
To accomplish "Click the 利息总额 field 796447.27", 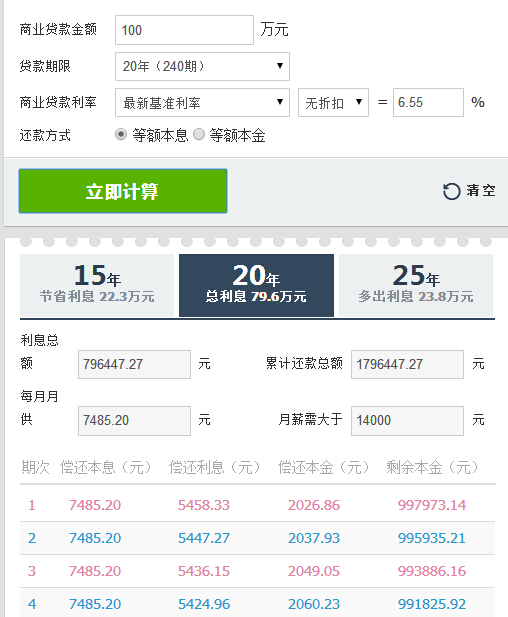I will pos(134,364).
